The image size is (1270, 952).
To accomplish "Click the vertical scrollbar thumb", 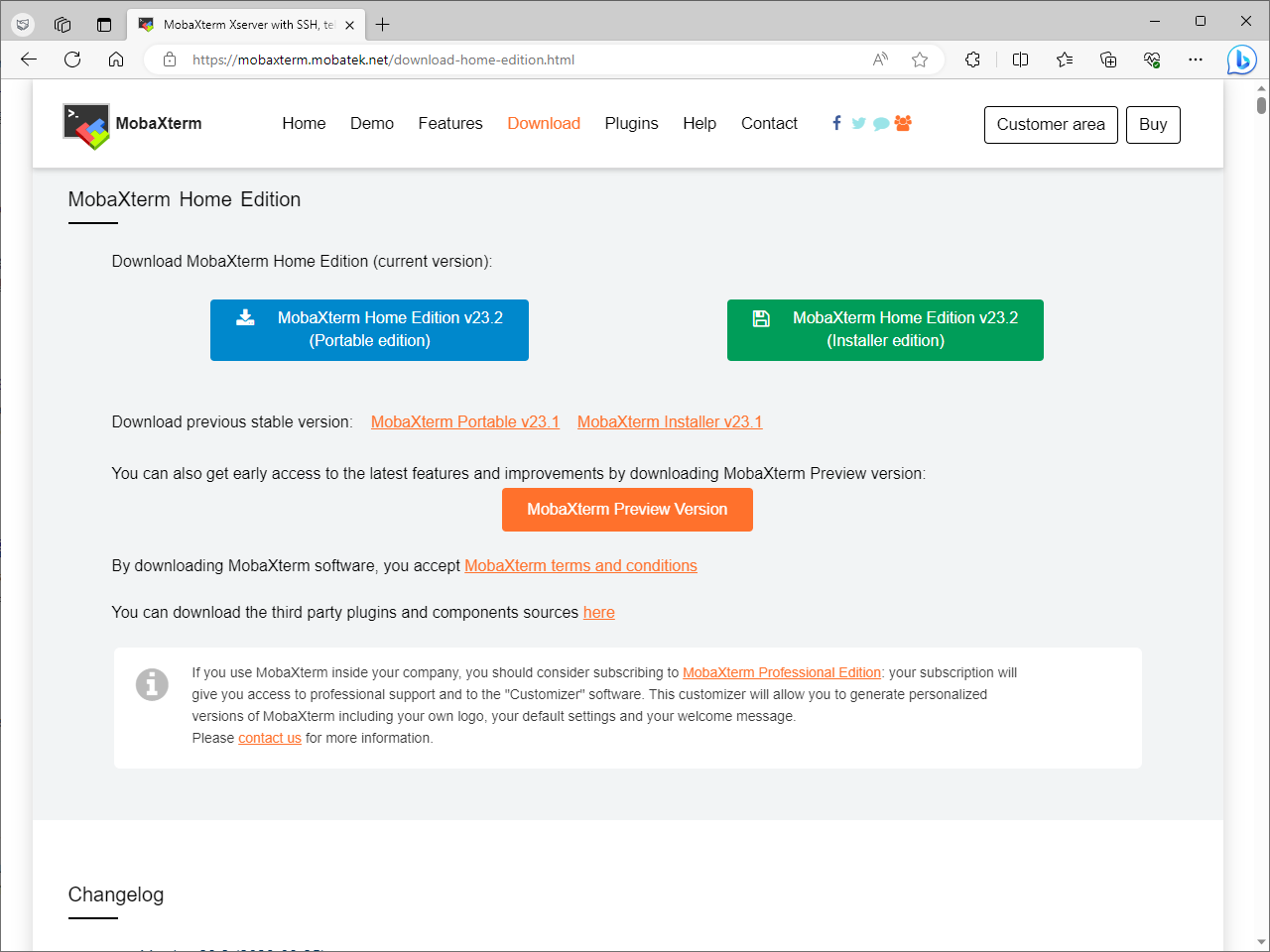I will pos(1261,105).
